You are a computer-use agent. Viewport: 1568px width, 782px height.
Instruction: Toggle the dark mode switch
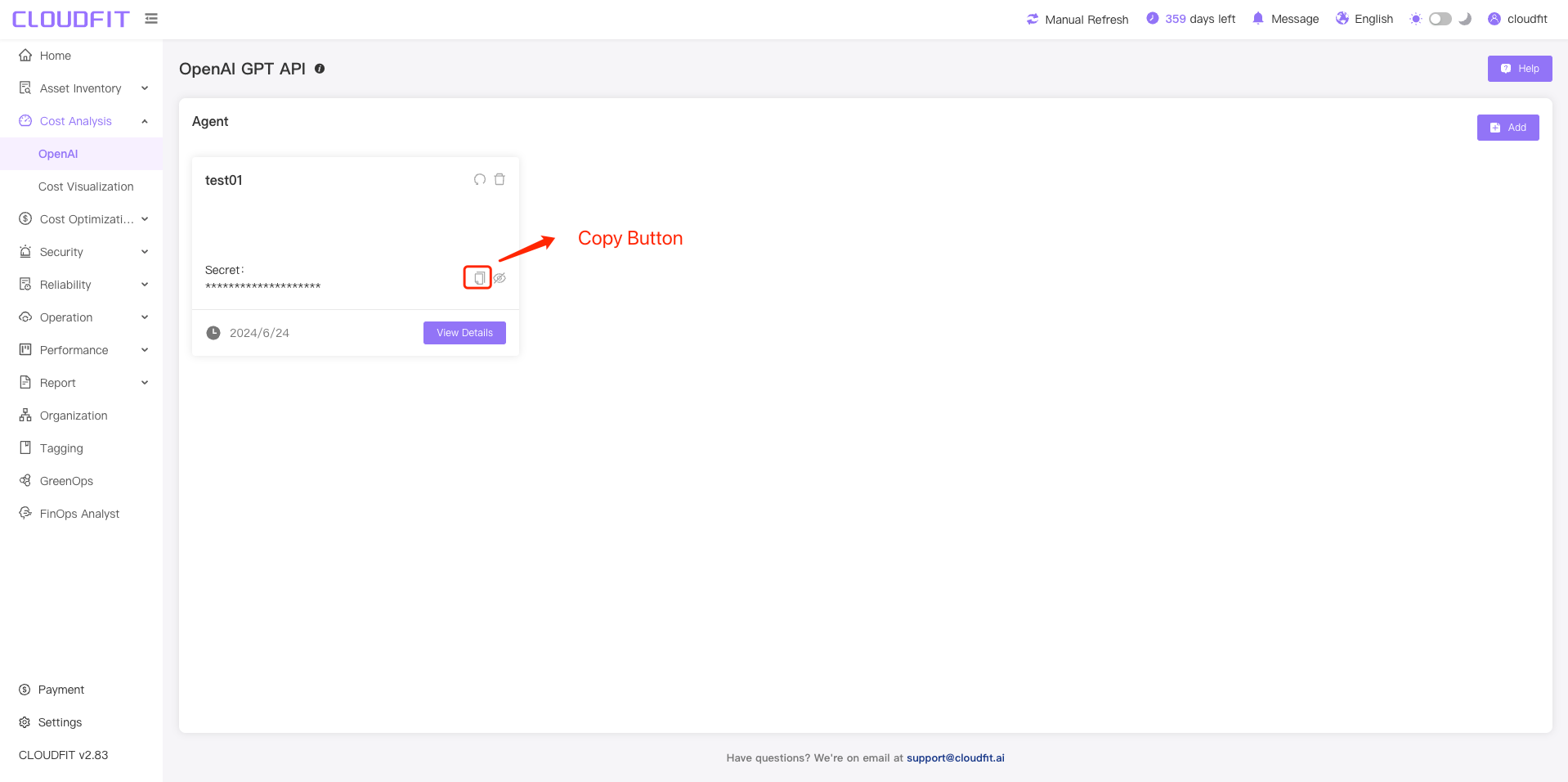[1440, 19]
